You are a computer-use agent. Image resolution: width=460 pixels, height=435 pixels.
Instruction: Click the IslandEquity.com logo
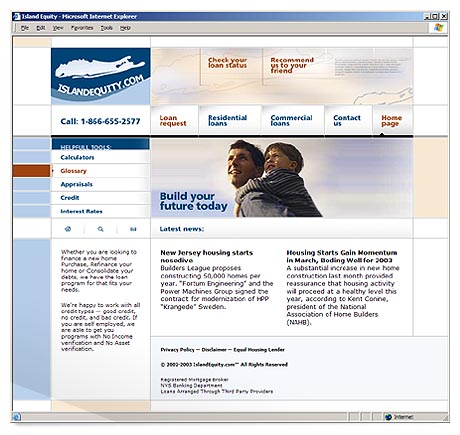tap(101, 76)
